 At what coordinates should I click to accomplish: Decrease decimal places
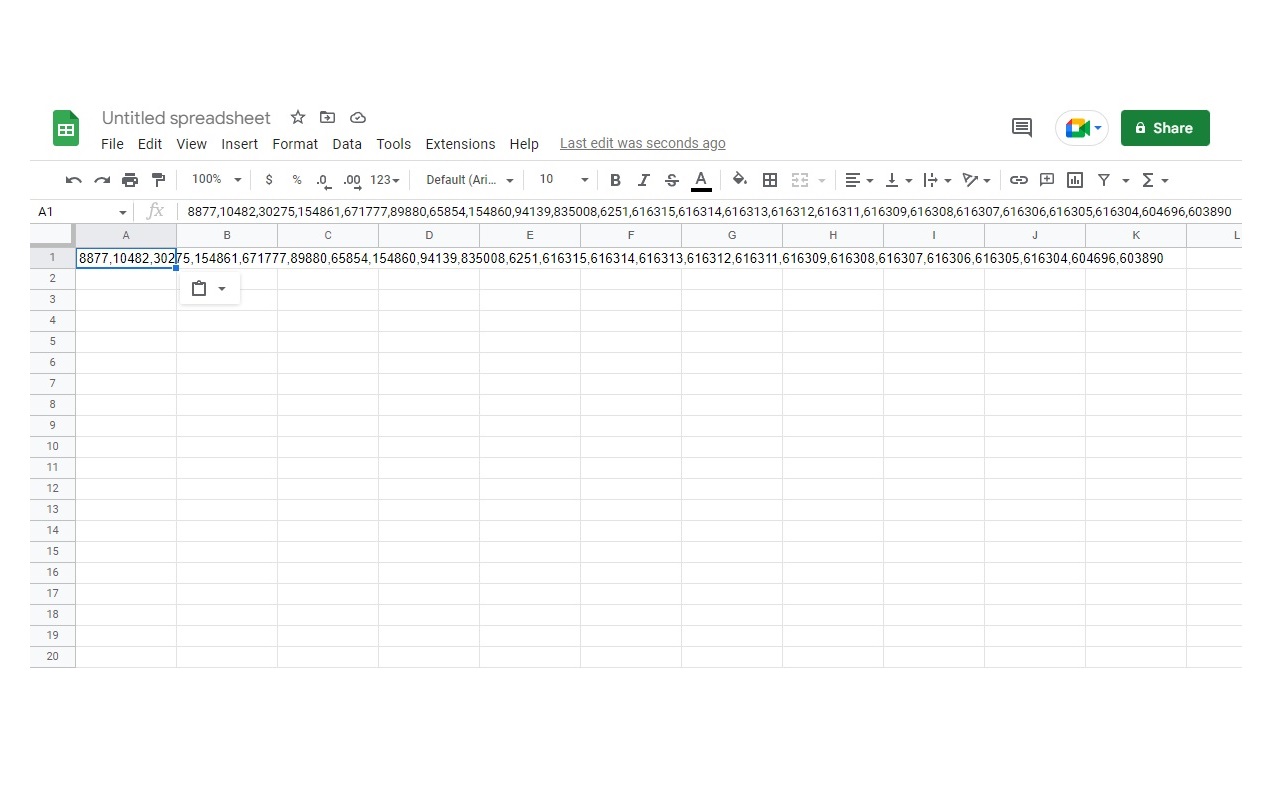tap(323, 180)
